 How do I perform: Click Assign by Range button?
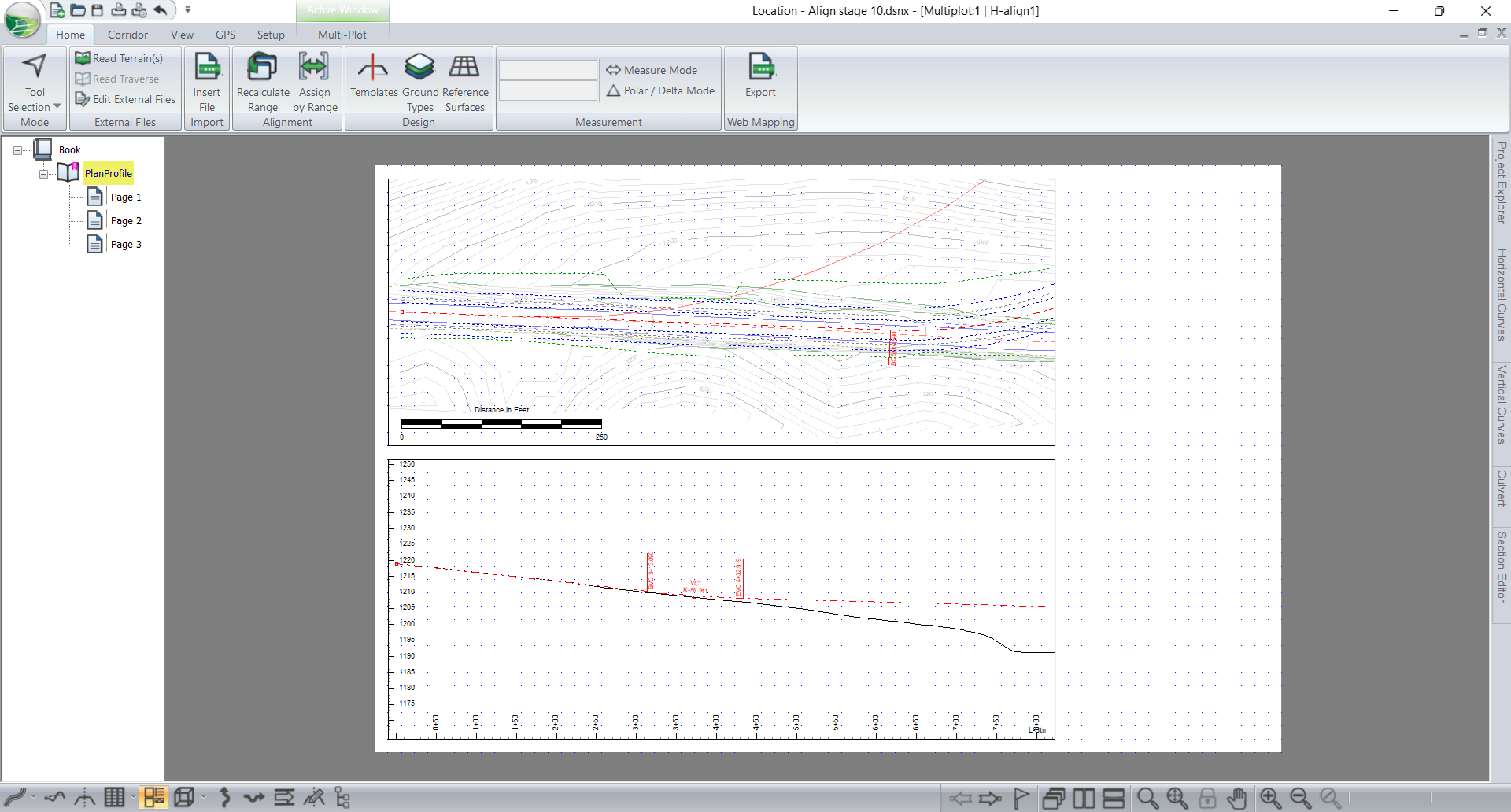coord(315,83)
